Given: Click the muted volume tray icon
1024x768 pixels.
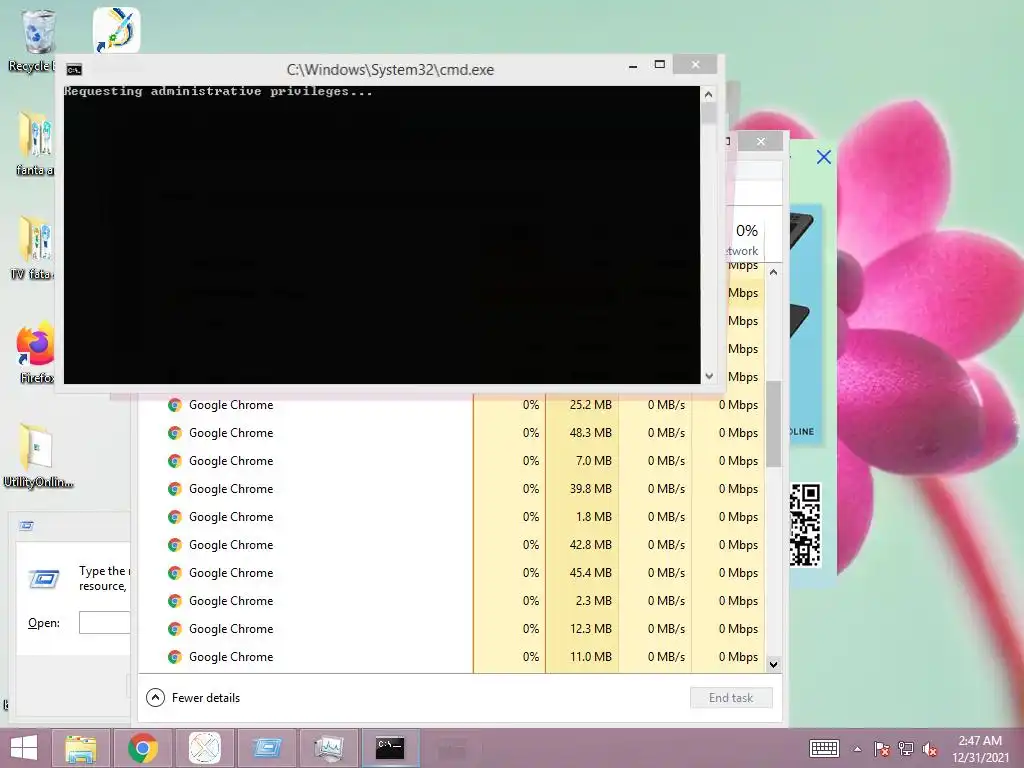Looking at the screenshot, I should point(929,748).
